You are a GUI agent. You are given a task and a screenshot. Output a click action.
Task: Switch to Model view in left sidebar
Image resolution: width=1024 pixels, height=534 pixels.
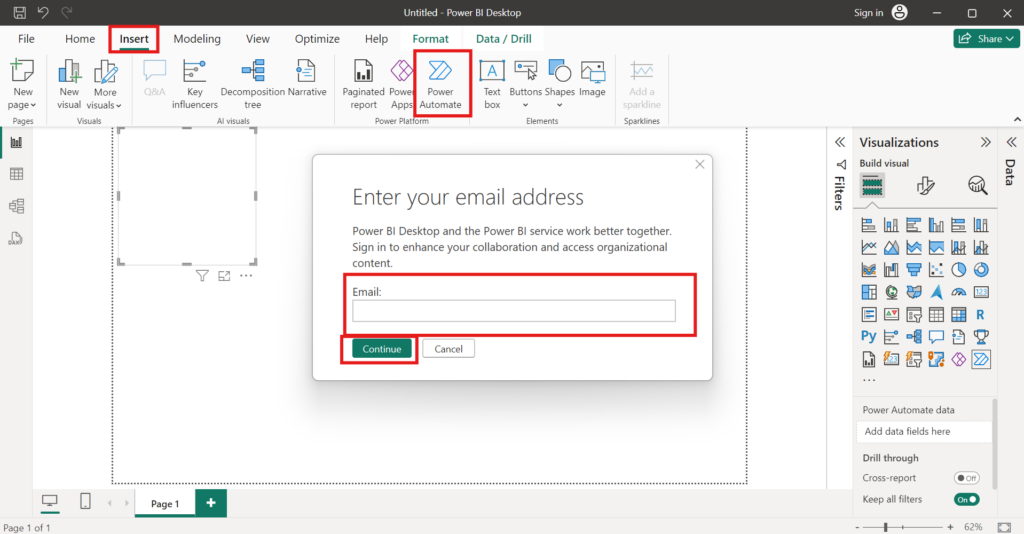16,206
